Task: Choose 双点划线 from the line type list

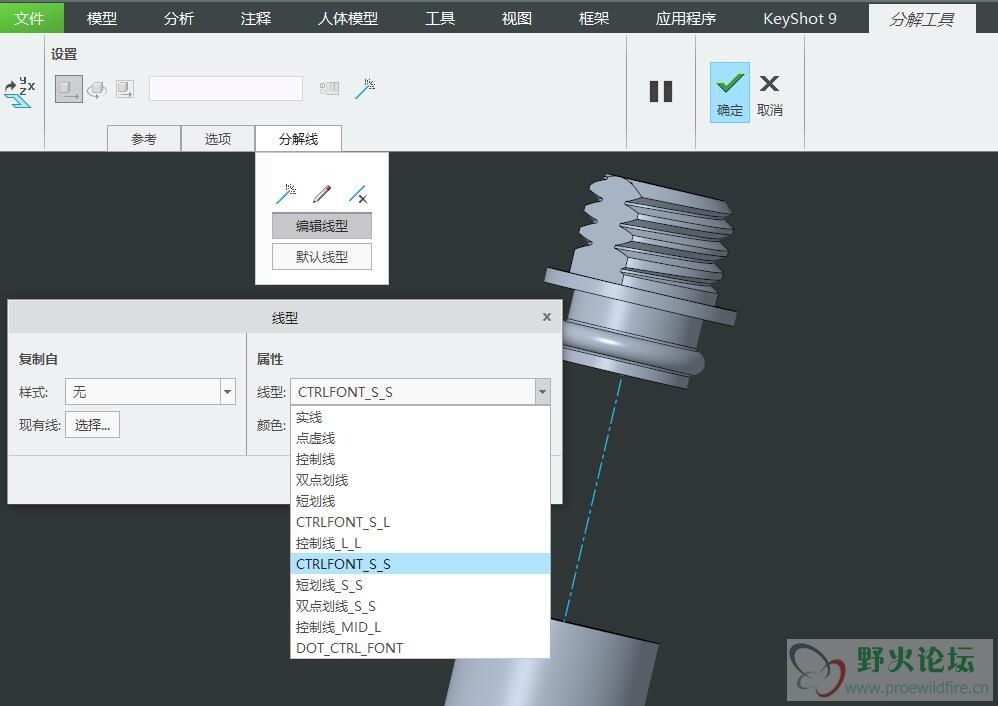Action: click(322, 480)
